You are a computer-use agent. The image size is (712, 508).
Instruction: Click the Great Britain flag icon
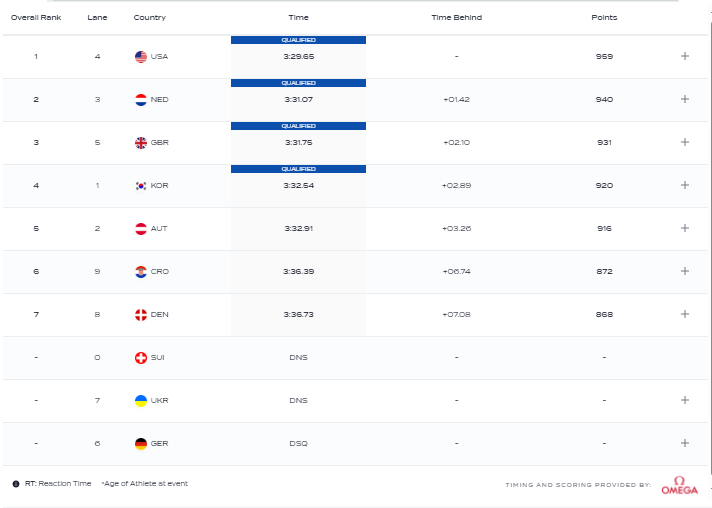[141, 143]
